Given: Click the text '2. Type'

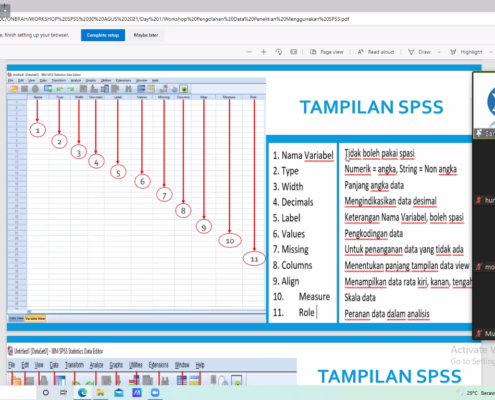Looking at the screenshot, I should click(x=286, y=171).
